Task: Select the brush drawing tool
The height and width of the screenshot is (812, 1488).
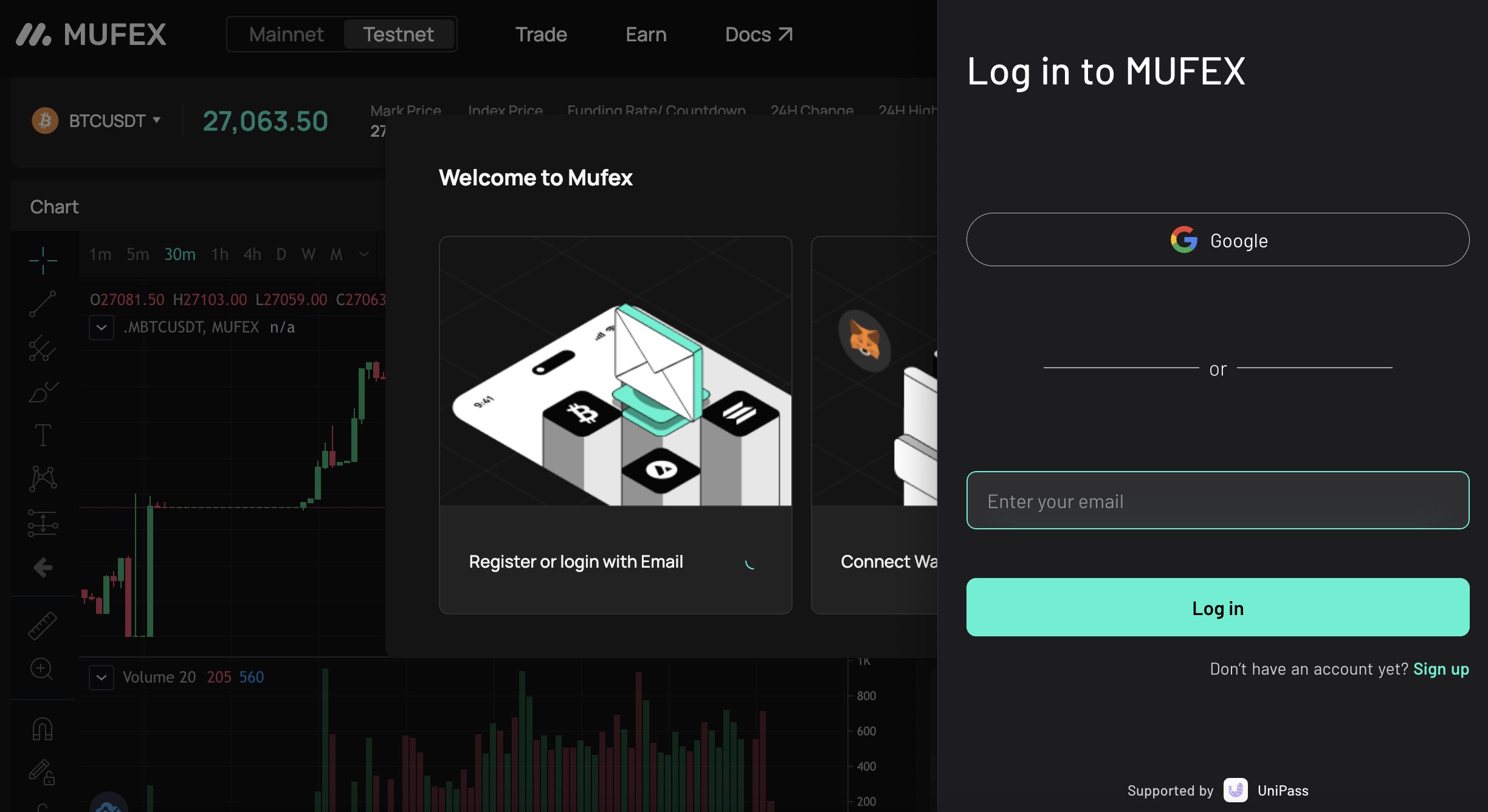Action: tap(43, 391)
